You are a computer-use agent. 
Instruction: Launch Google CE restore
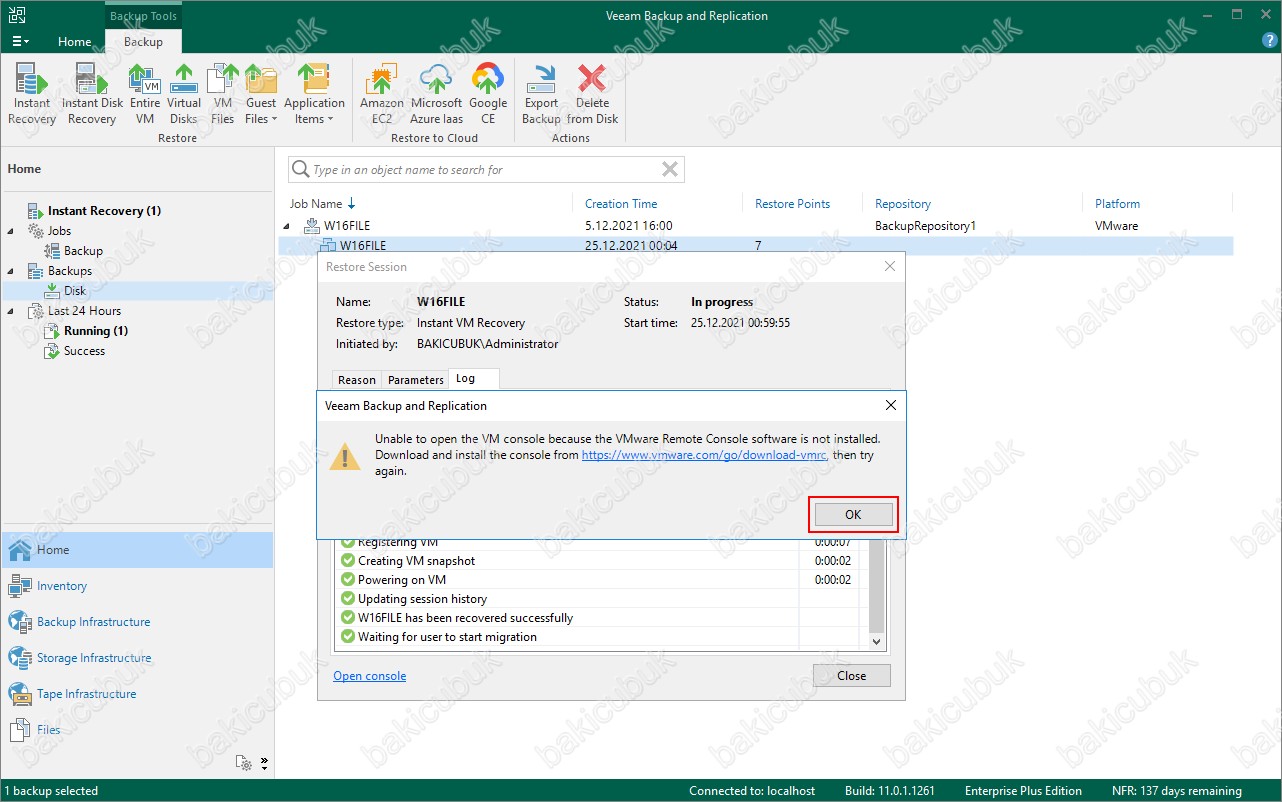point(488,94)
